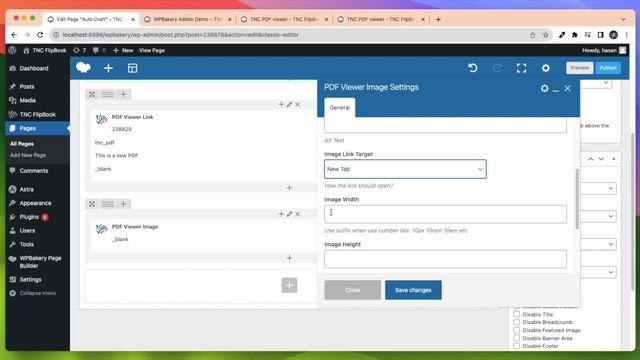Edit PDF Viewer Image element with pencil

click(289, 214)
